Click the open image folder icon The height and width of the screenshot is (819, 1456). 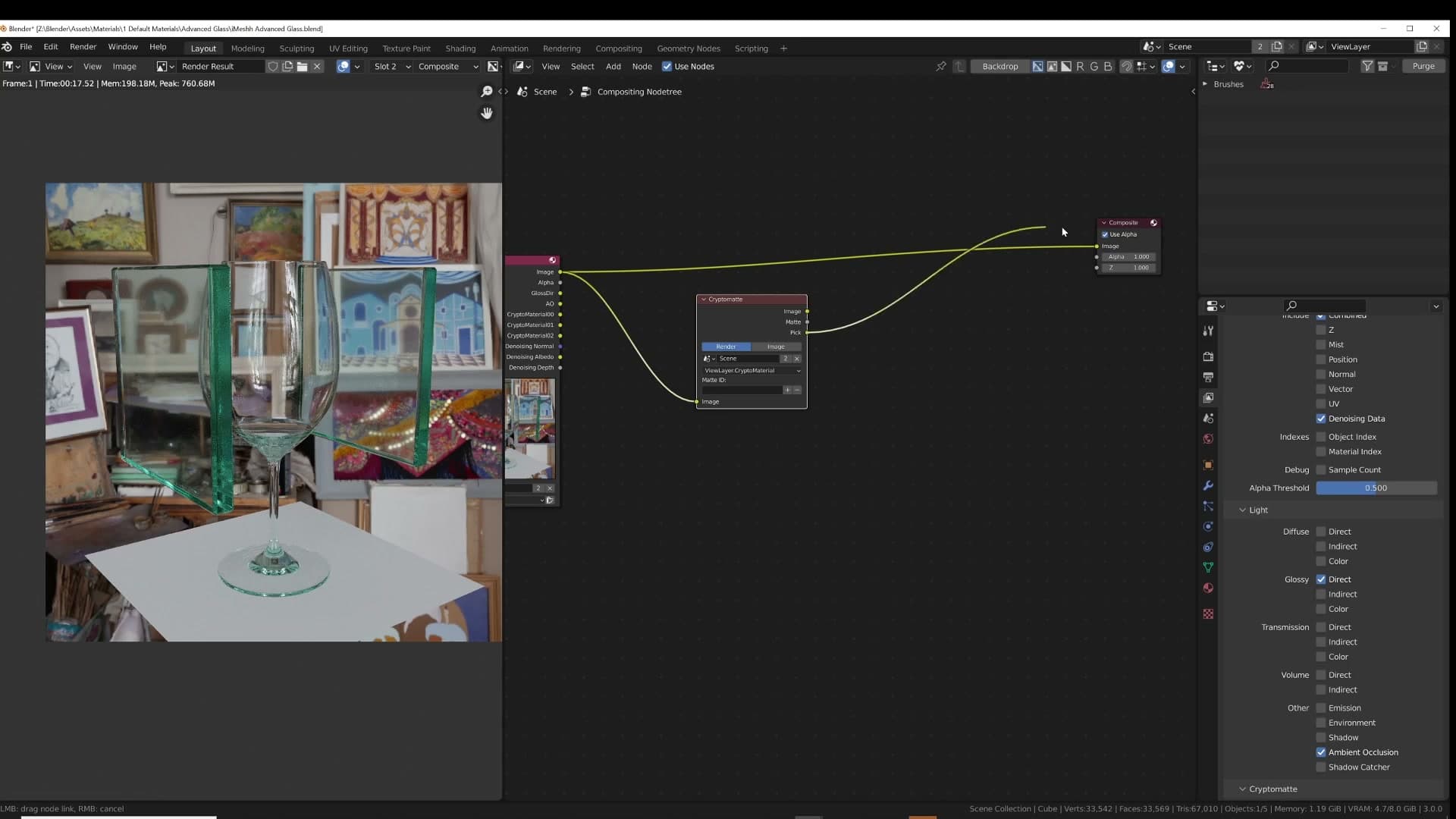(x=302, y=67)
